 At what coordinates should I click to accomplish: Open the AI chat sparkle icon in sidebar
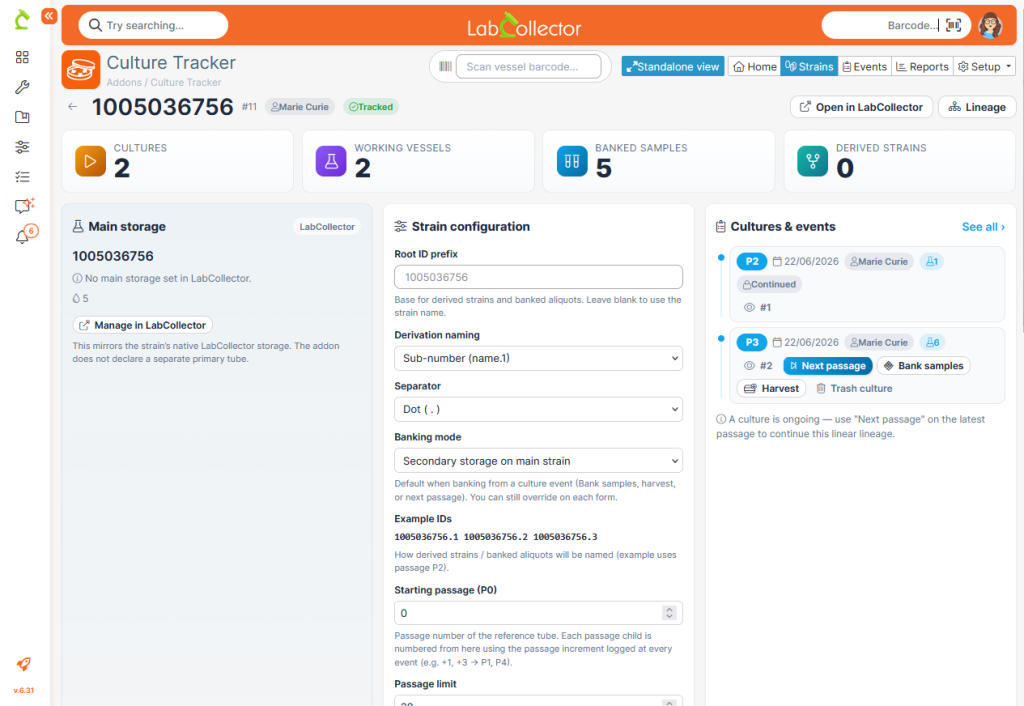coord(24,206)
